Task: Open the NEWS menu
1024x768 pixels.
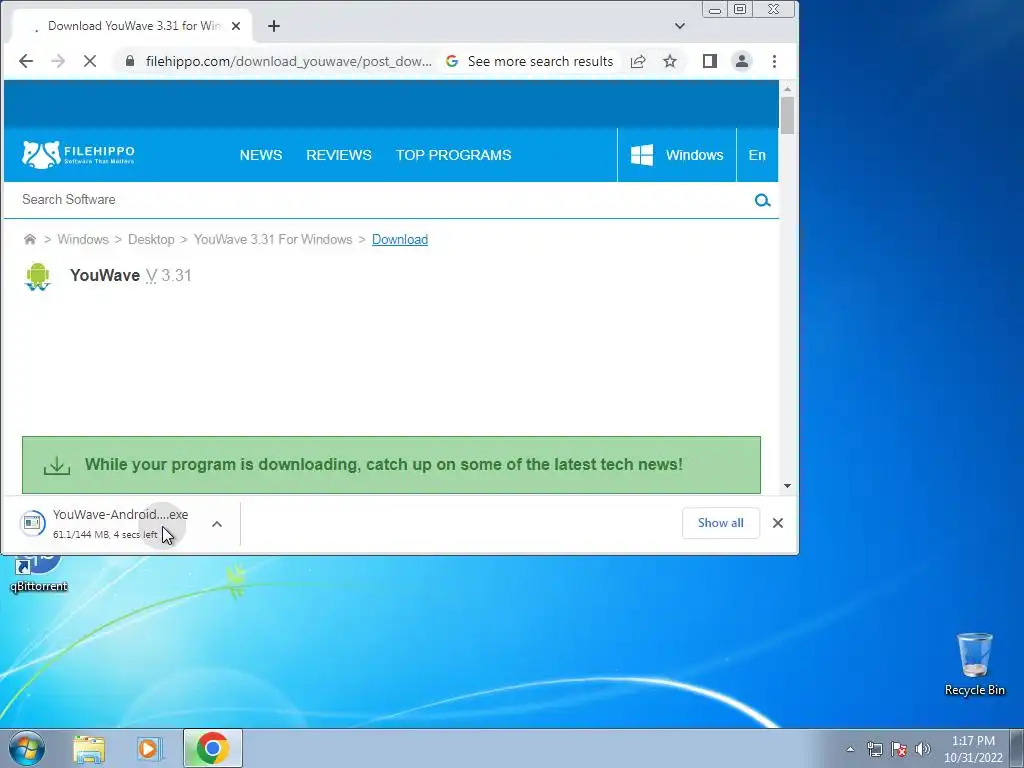Action: 261,155
